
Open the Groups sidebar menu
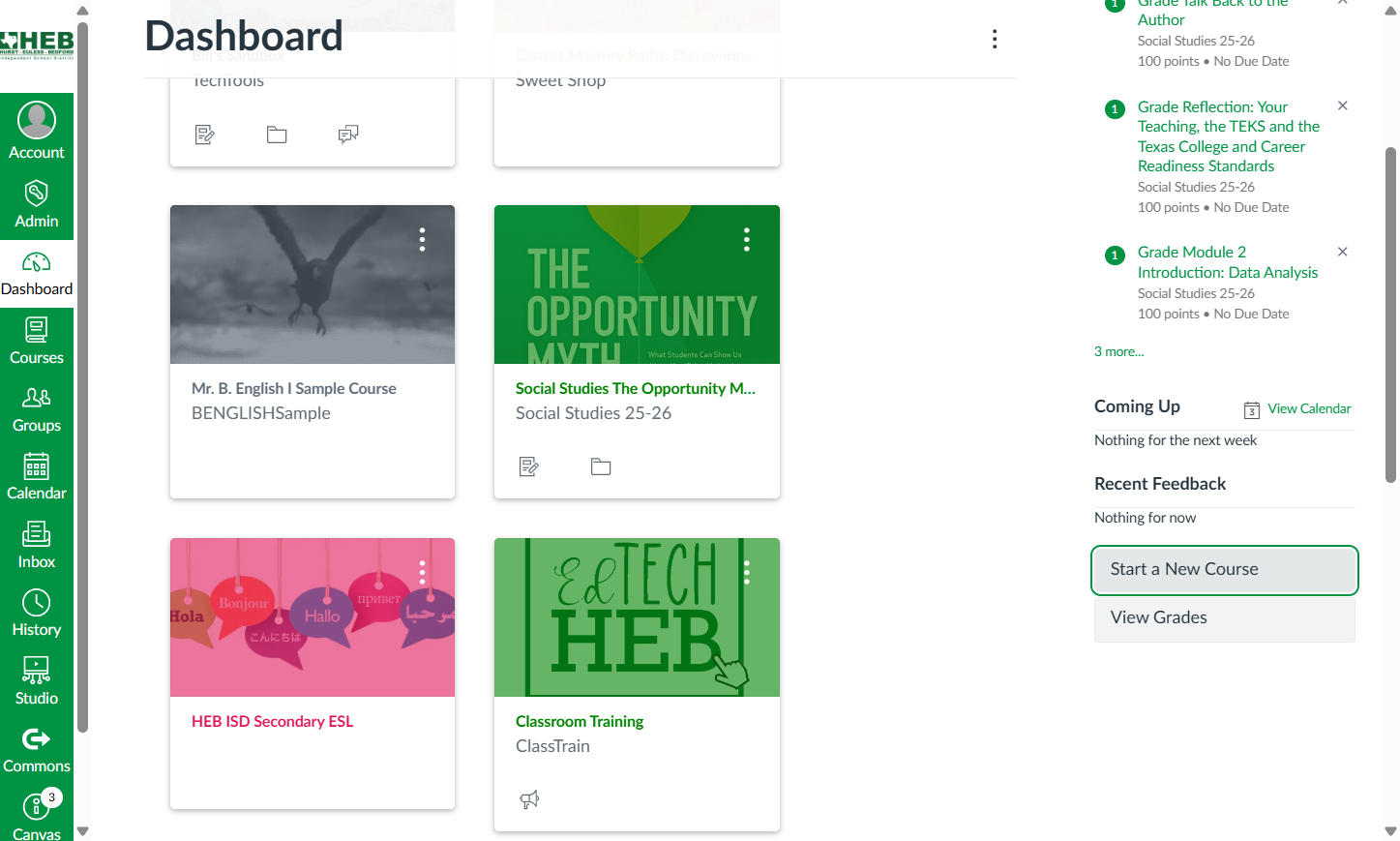[37, 409]
